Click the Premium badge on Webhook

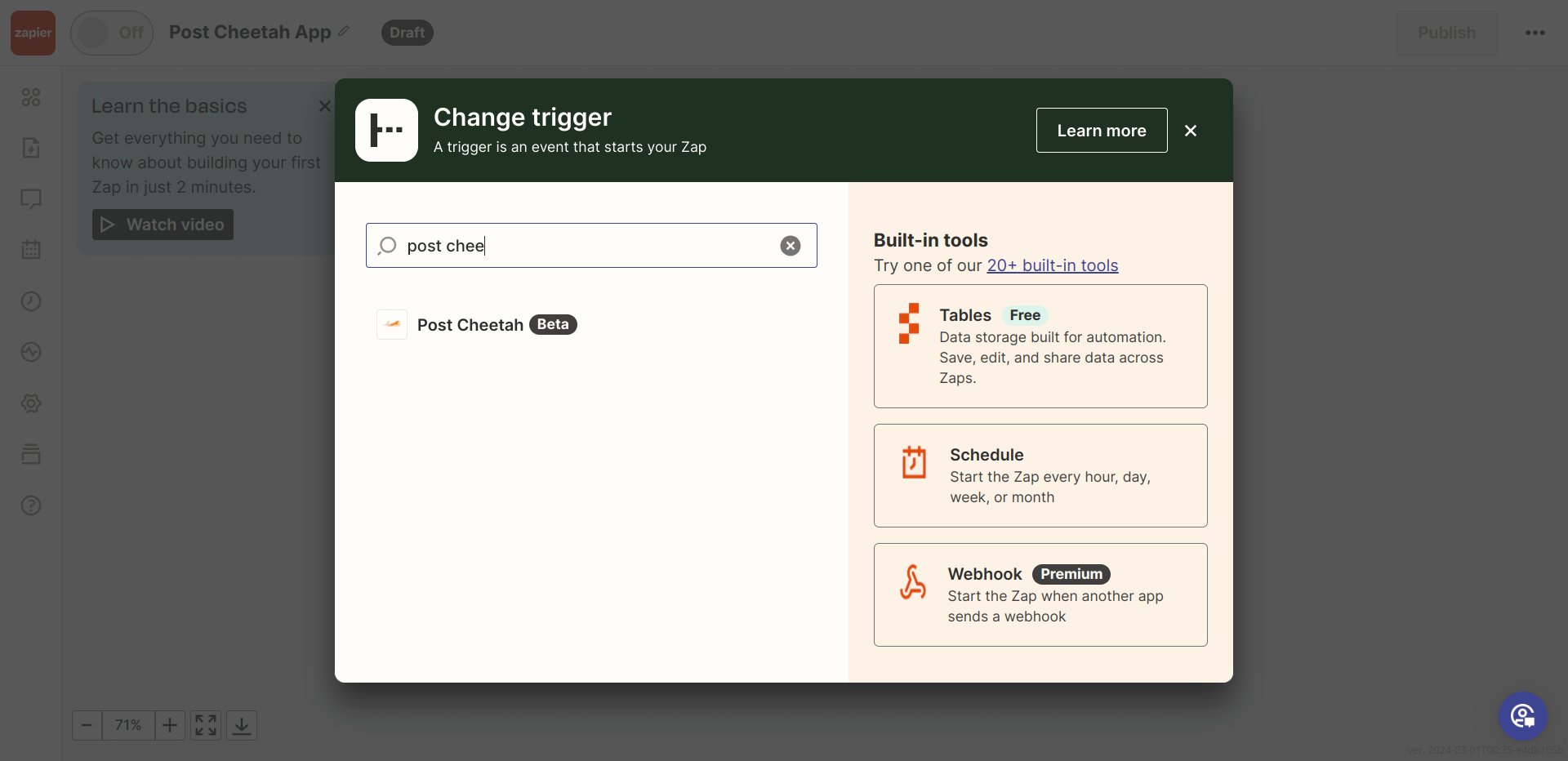point(1071,574)
